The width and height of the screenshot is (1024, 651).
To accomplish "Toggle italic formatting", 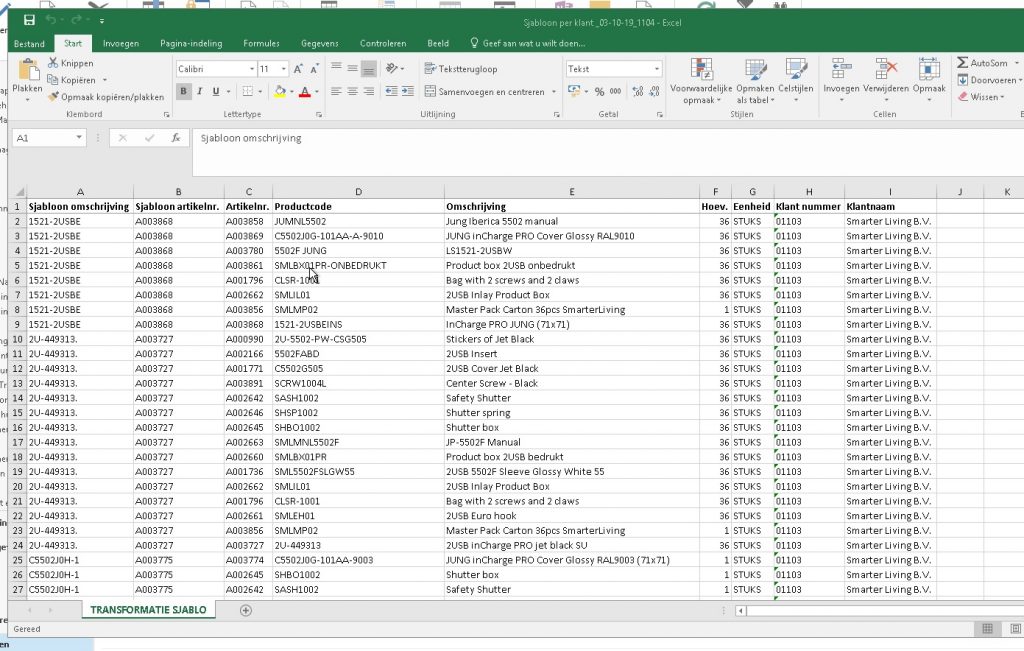I will pos(200,91).
